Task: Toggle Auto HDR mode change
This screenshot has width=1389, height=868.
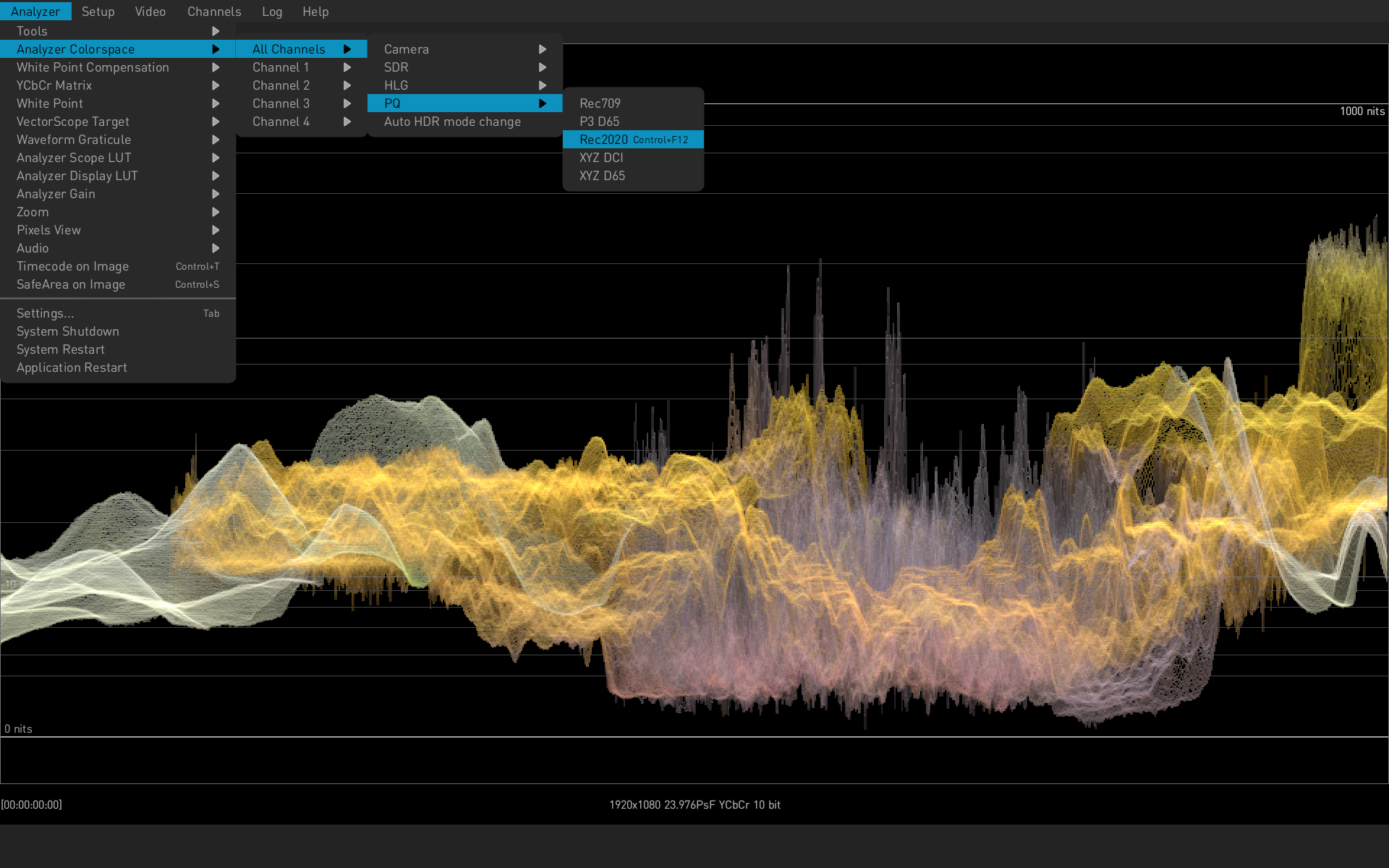Action: [452, 122]
